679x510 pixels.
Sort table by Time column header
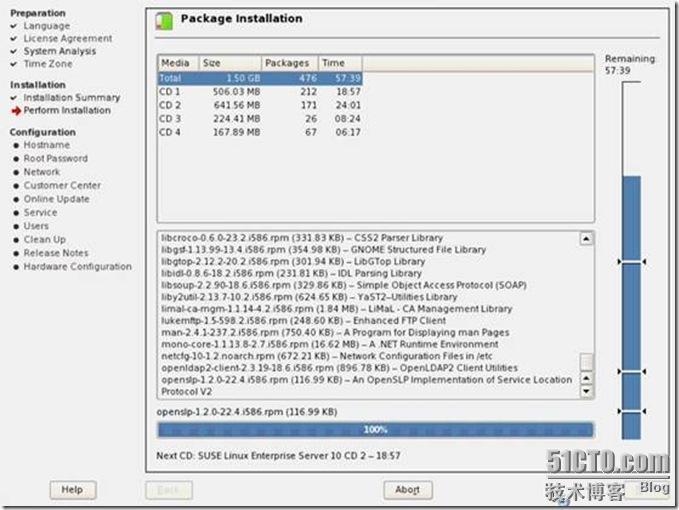[x=340, y=63]
